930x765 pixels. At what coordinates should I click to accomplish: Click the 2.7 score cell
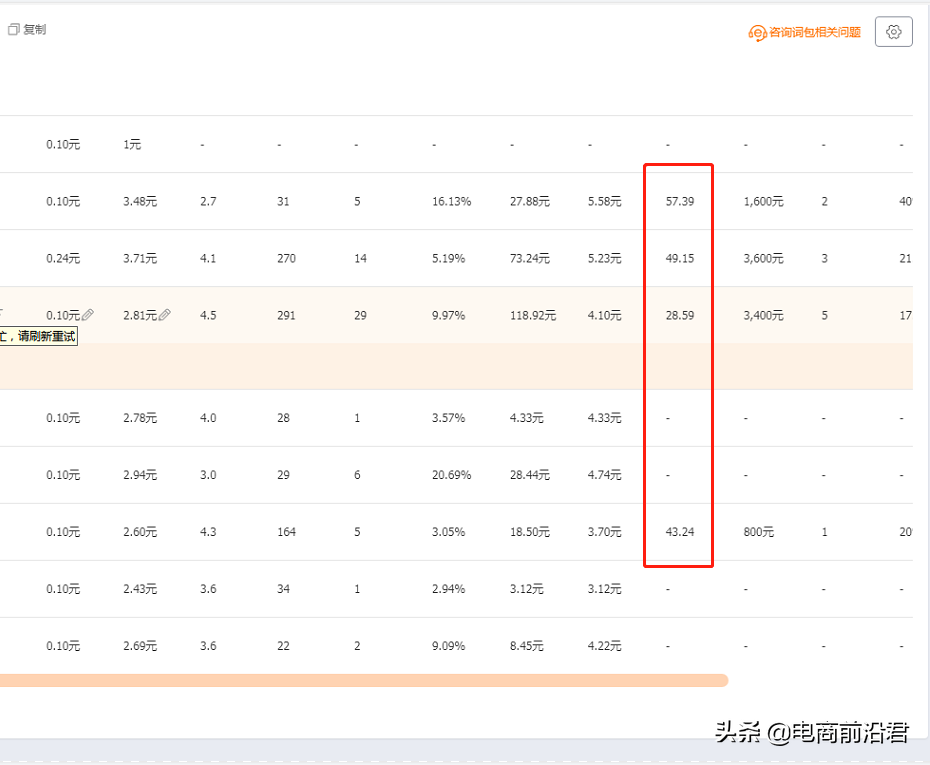click(208, 202)
